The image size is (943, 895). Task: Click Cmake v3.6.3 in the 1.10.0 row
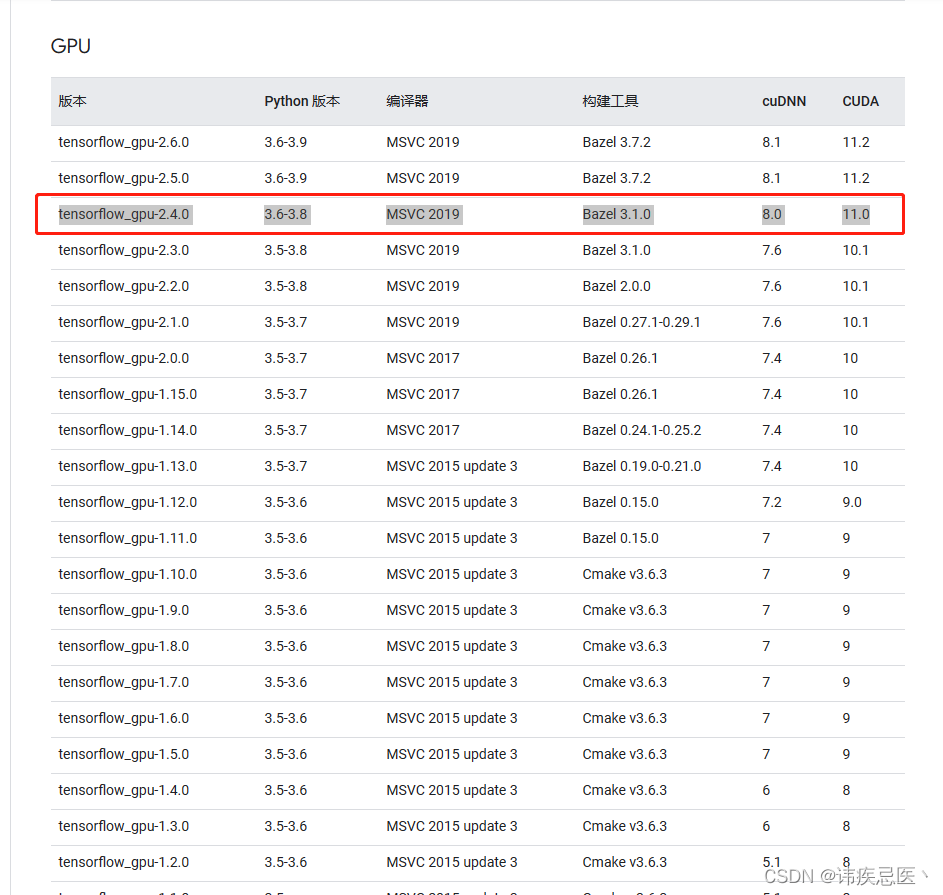coord(625,574)
